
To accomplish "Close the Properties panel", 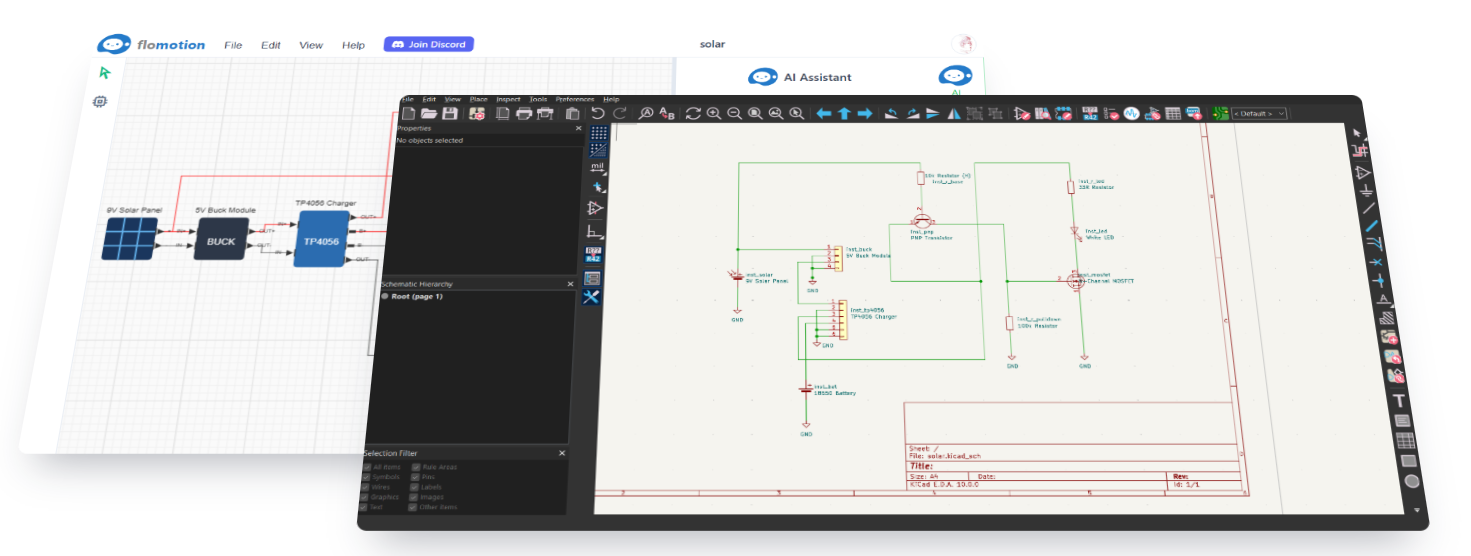I will 578,128.
